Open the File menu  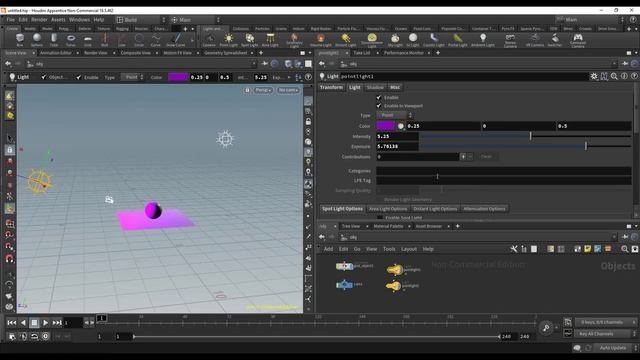(10, 20)
